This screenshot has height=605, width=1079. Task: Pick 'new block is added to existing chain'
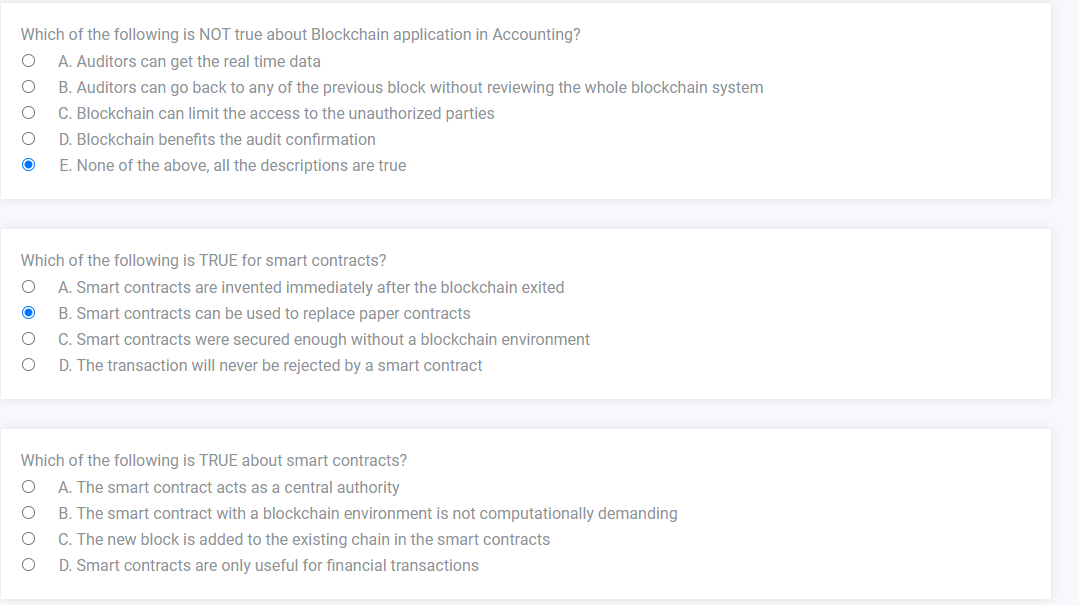point(28,539)
